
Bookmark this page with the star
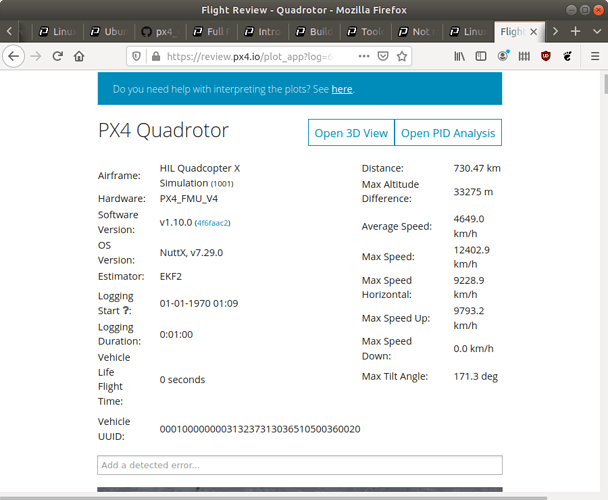tap(402, 56)
